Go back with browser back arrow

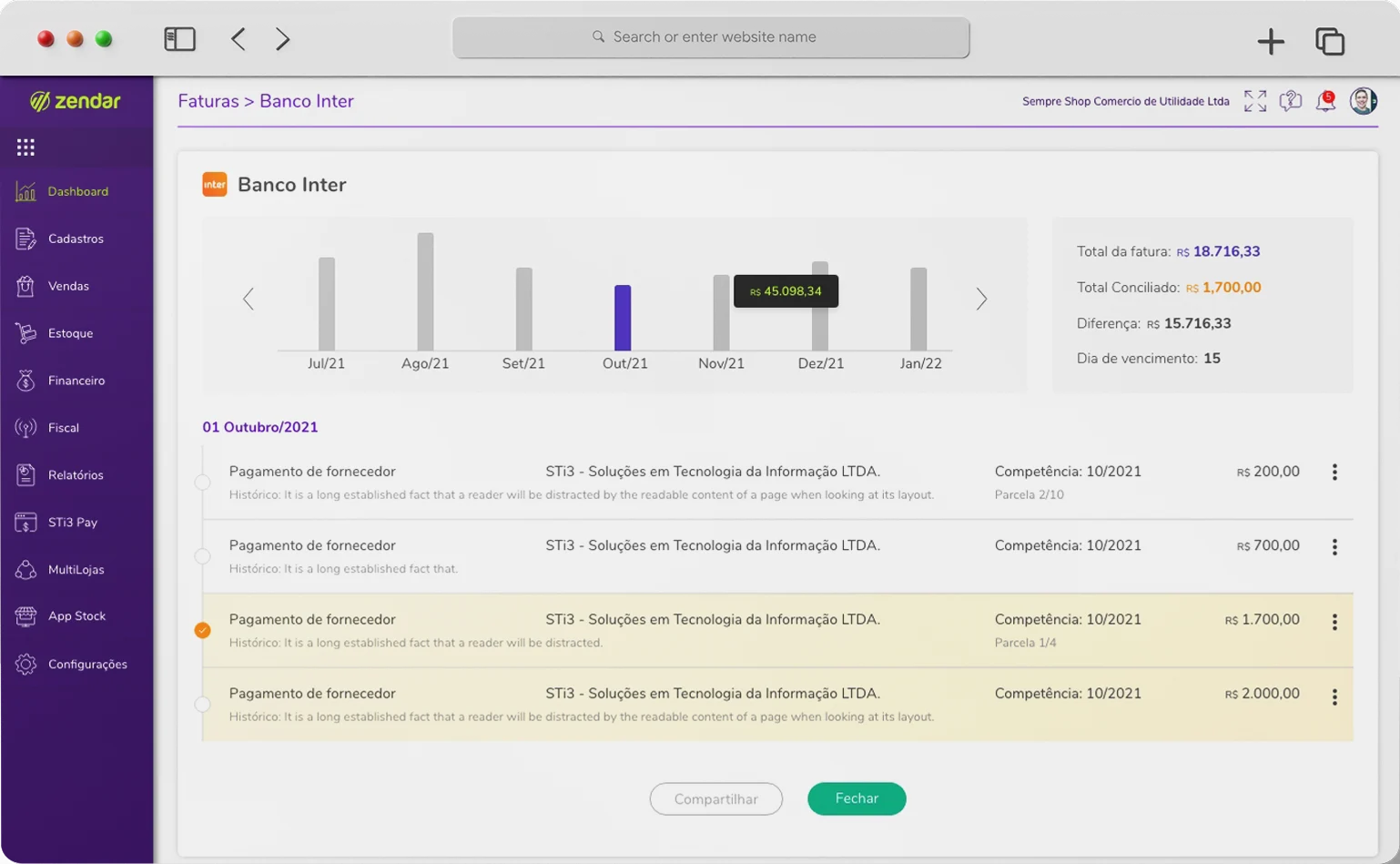pos(238,38)
